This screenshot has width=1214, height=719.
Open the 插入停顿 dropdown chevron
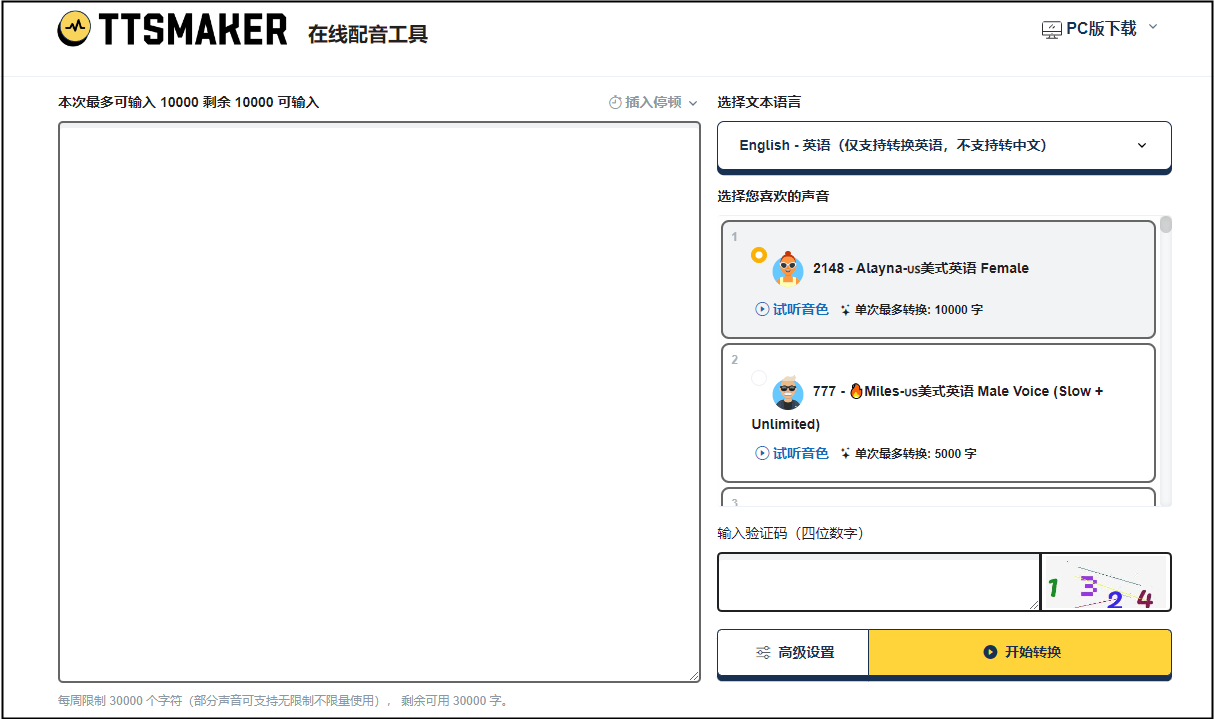click(x=693, y=103)
